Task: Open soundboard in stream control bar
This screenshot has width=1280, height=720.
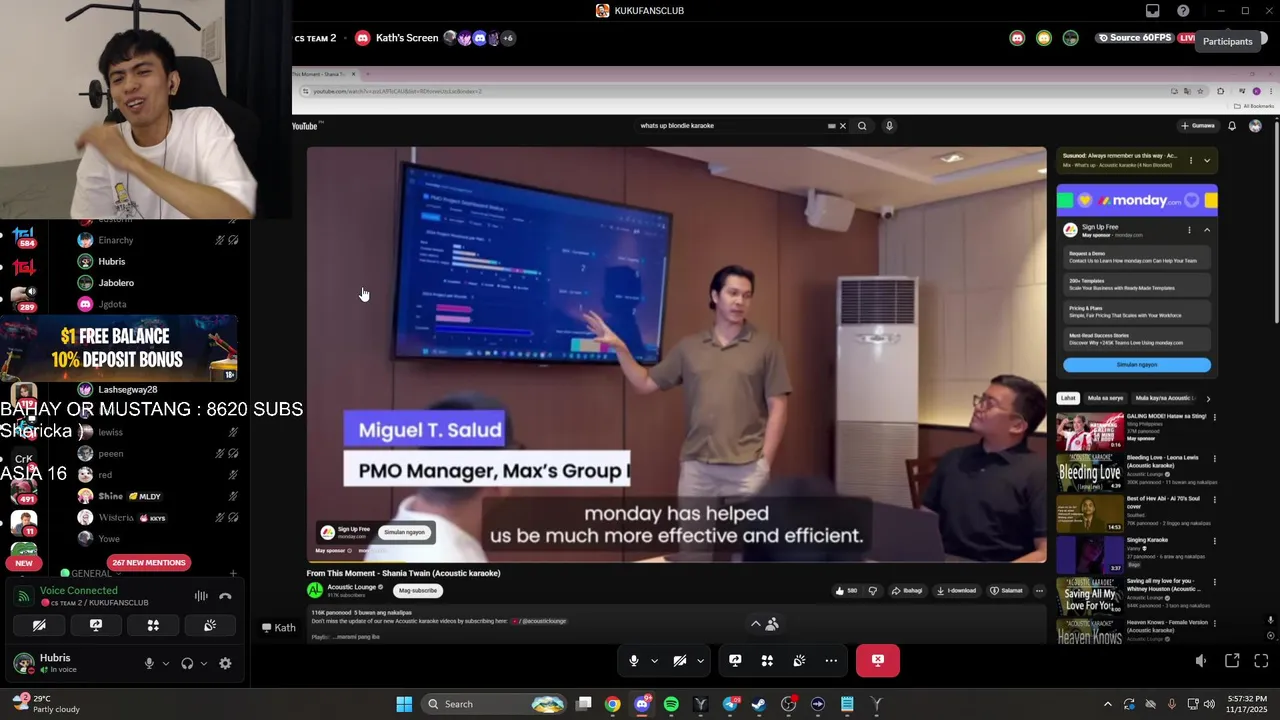Action: 799,660
